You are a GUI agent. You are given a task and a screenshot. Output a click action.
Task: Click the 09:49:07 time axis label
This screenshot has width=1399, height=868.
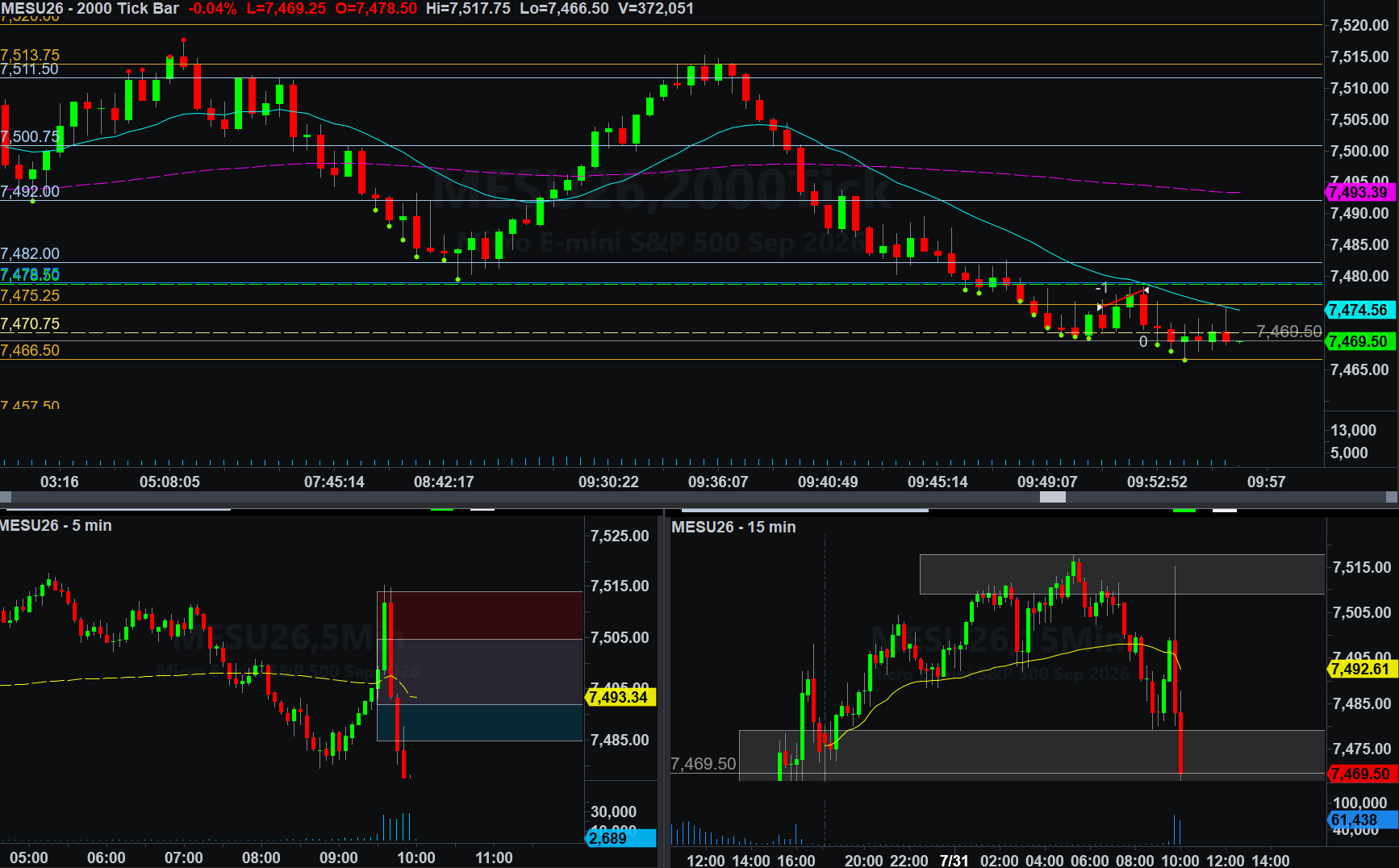[1047, 482]
